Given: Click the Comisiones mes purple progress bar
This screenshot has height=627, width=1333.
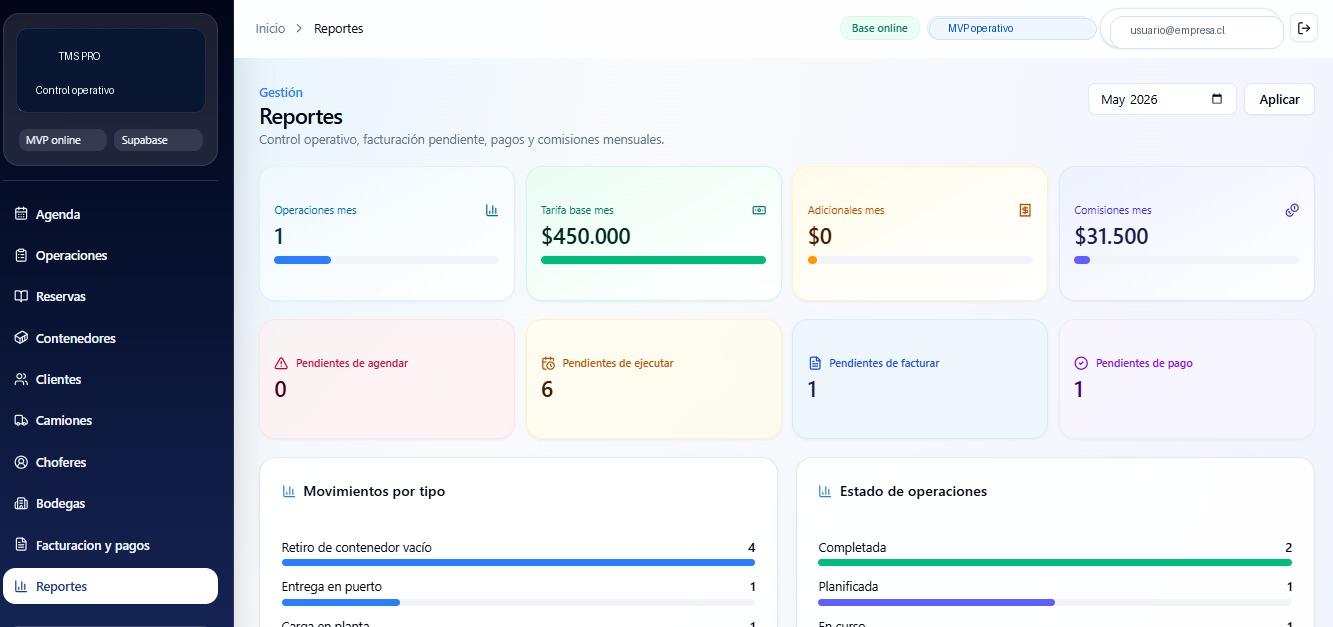Looking at the screenshot, I should coord(1082,260).
